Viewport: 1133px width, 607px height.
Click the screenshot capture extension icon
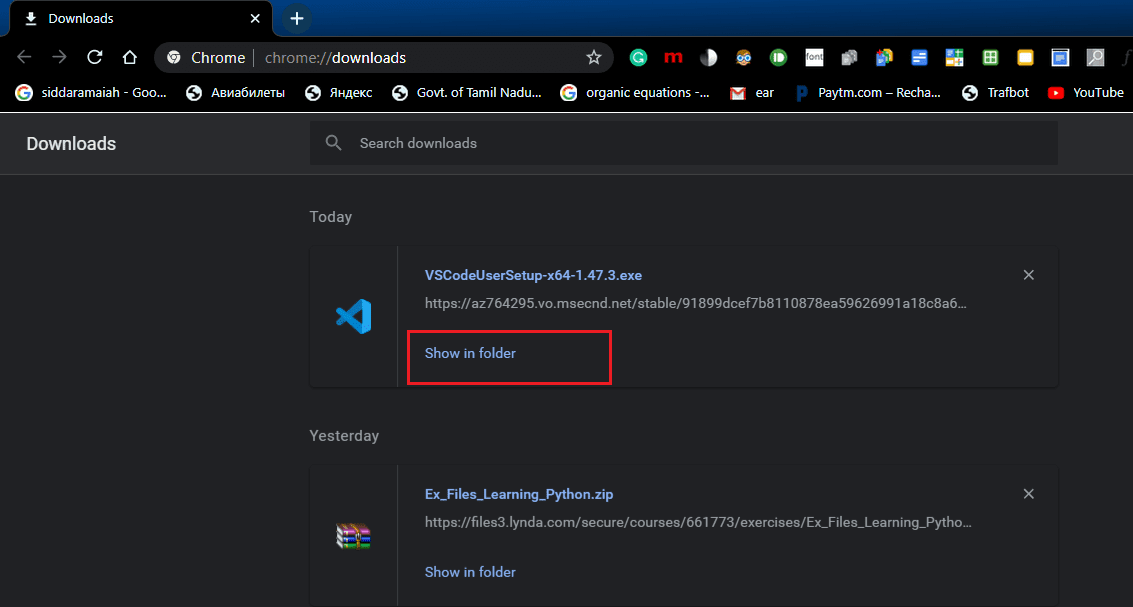(1059, 57)
